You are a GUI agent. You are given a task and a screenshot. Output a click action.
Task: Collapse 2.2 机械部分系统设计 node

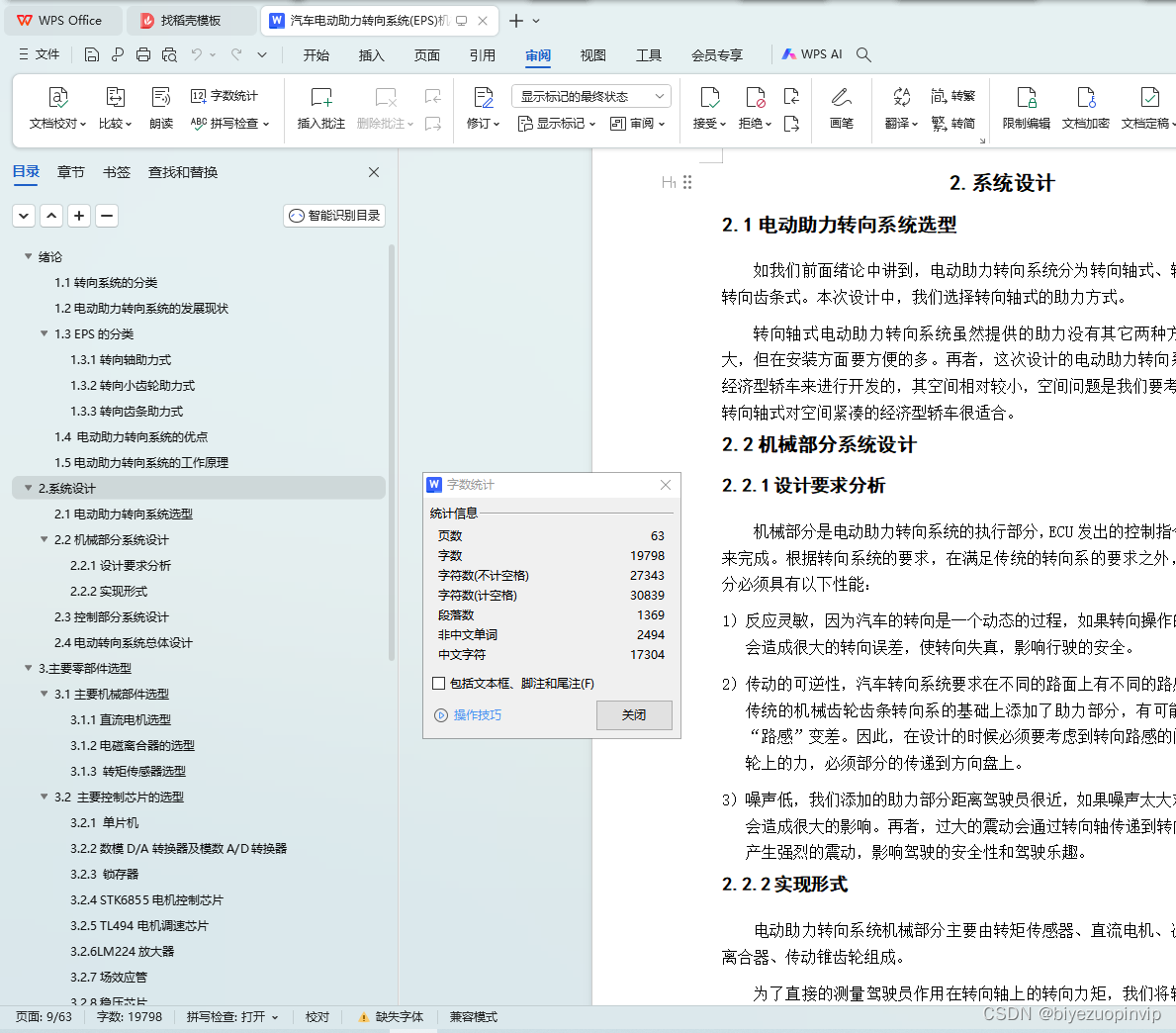pyautogui.click(x=45, y=539)
